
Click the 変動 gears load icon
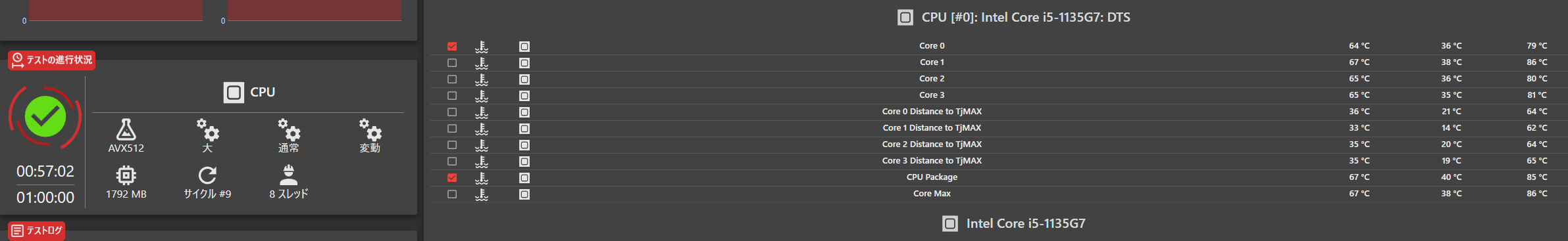click(370, 129)
